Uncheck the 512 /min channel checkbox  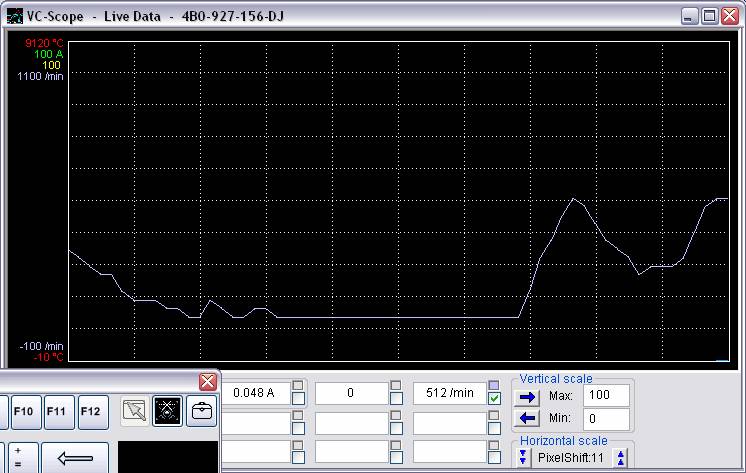click(x=494, y=400)
